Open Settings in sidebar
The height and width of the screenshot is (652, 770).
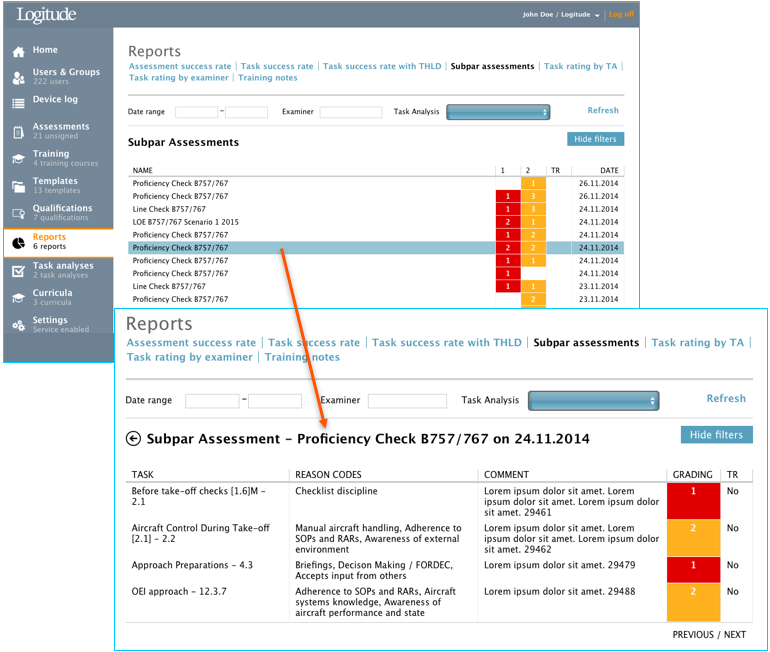(58, 324)
